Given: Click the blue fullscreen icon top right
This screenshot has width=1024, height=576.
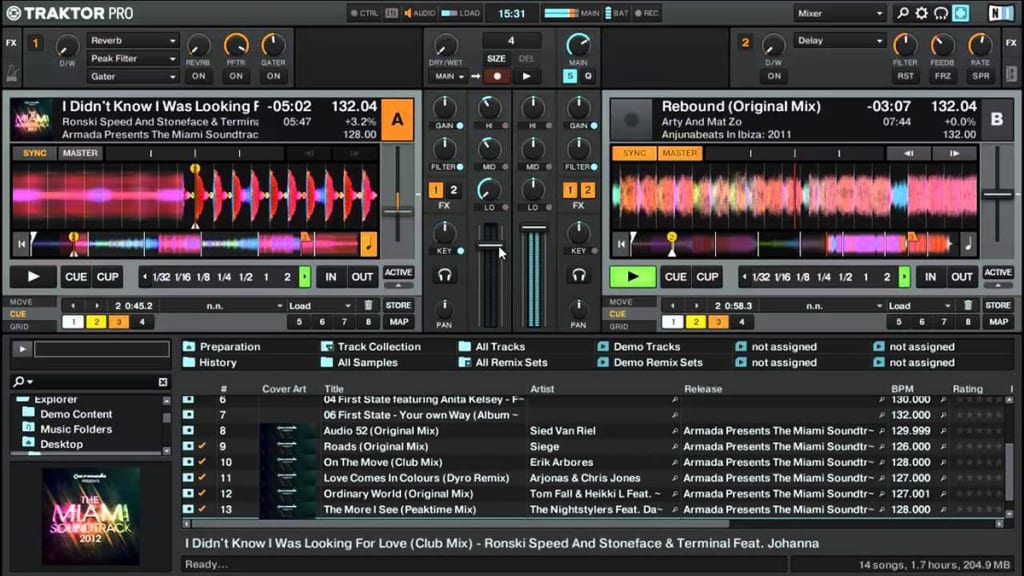Looking at the screenshot, I should point(960,13).
